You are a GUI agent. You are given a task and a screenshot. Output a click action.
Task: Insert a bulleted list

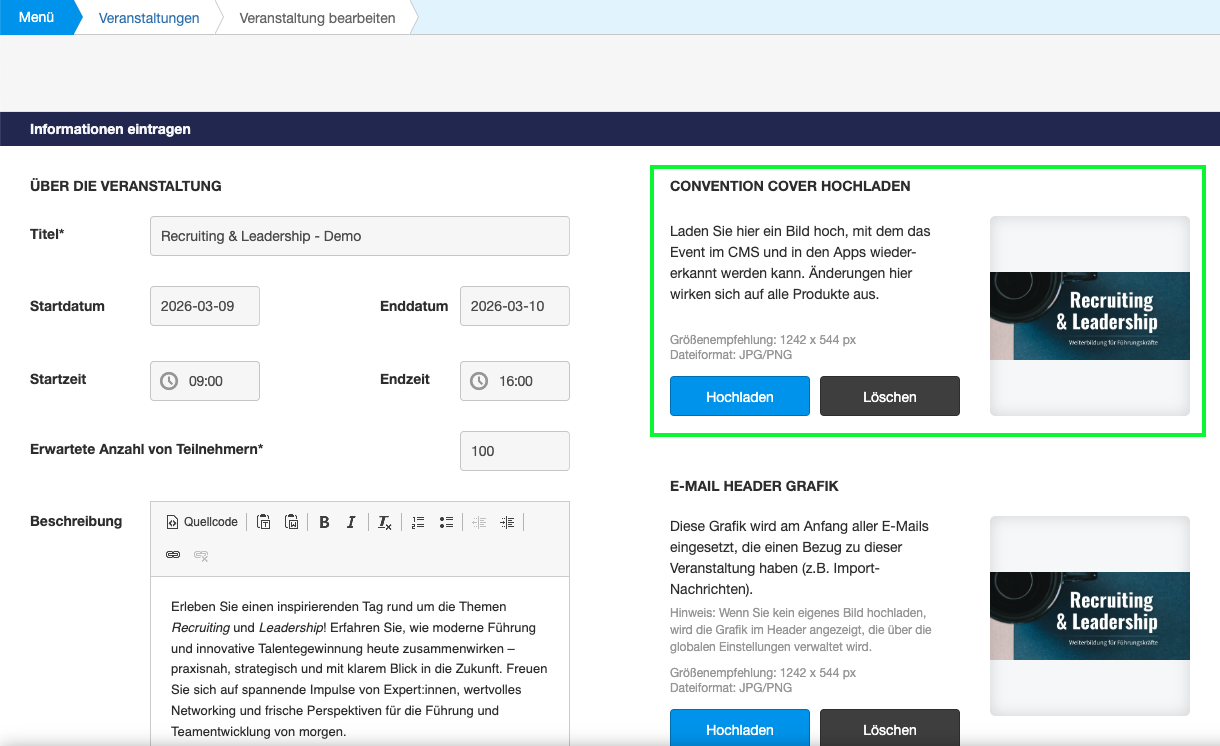tap(446, 522)
